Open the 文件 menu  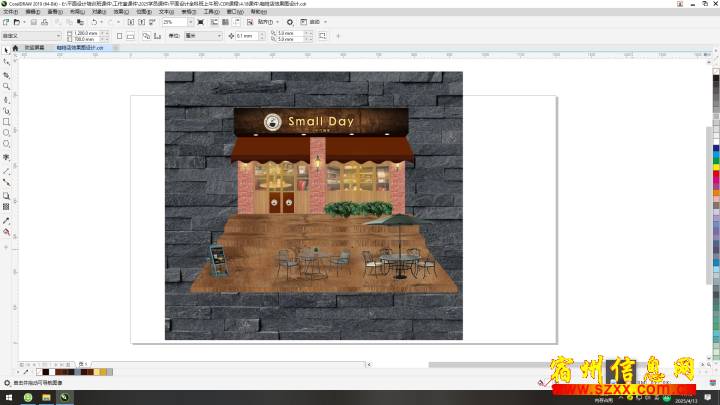pyautogui.click(x=10, y=12)
